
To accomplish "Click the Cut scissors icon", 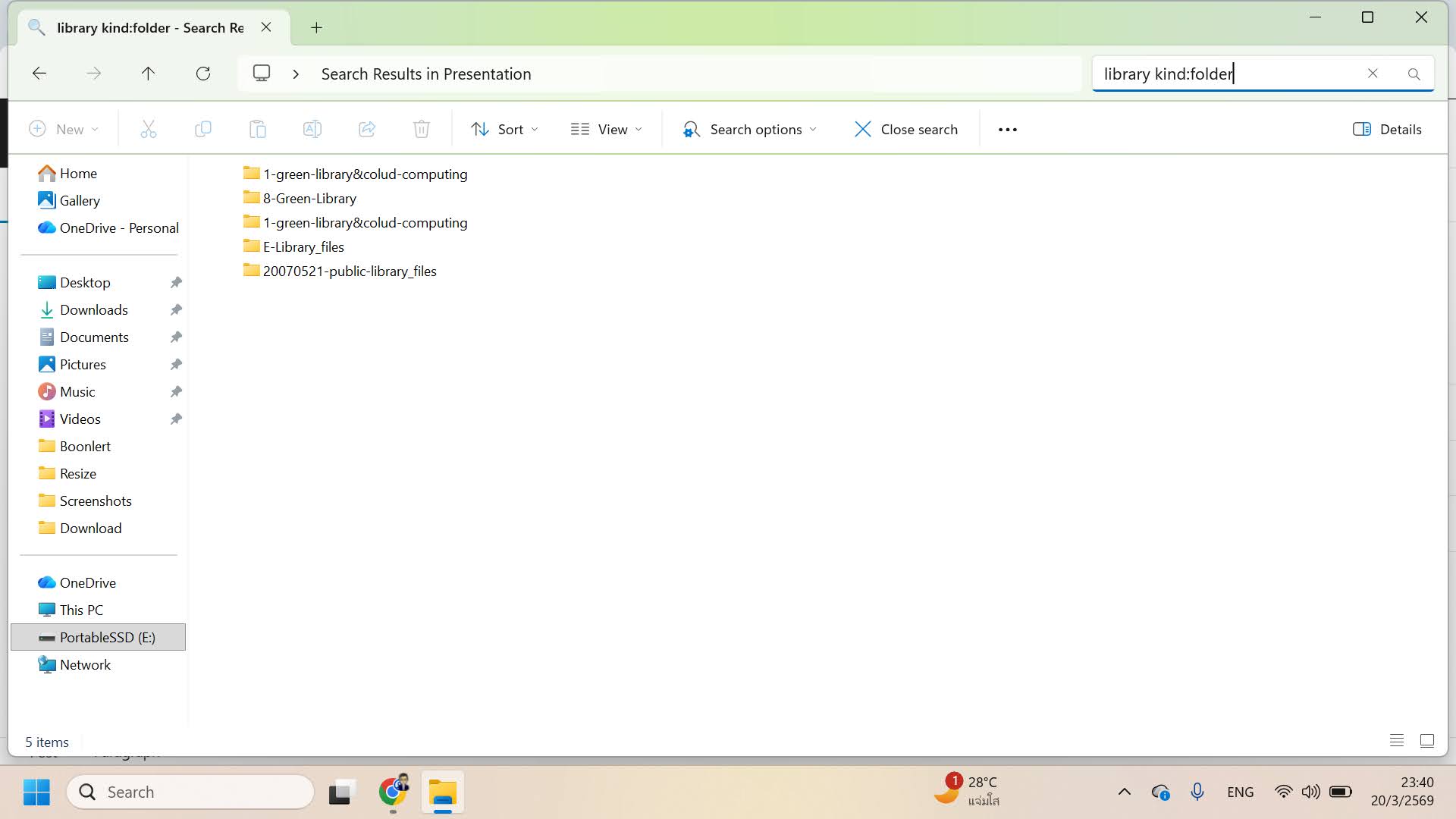I will click(149, 130).
